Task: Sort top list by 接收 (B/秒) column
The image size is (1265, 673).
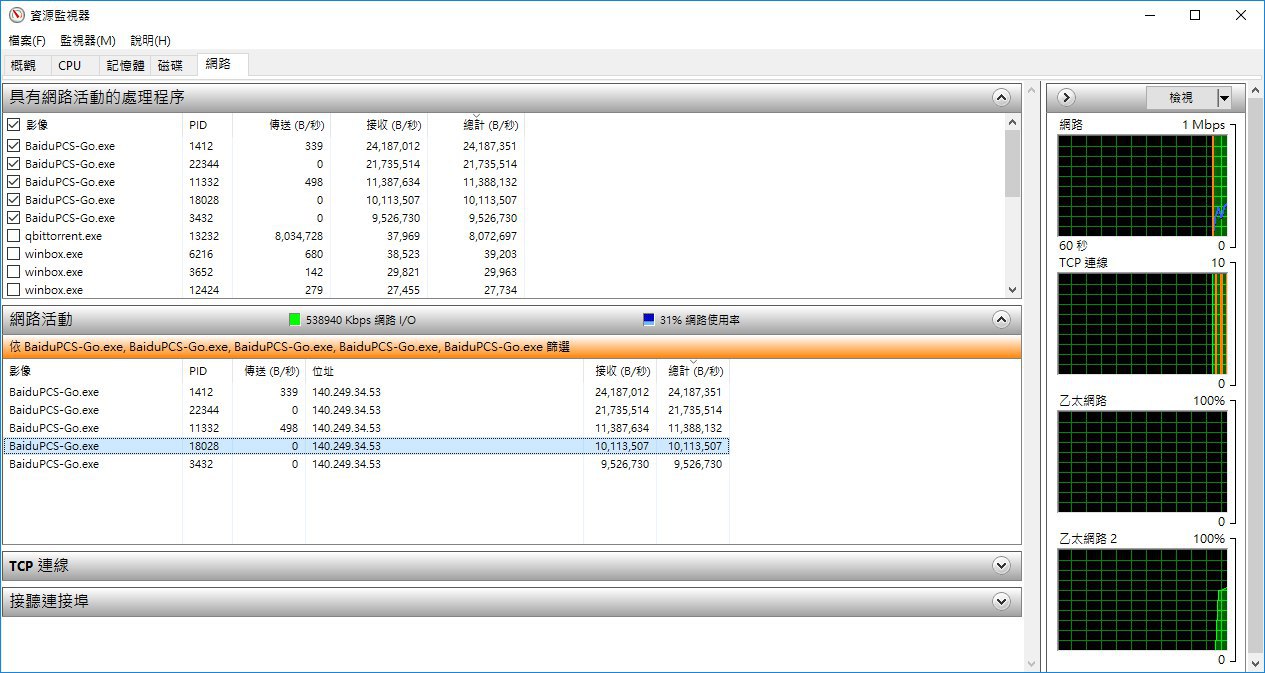Action: pyautogui.click(x=379, y=125)
